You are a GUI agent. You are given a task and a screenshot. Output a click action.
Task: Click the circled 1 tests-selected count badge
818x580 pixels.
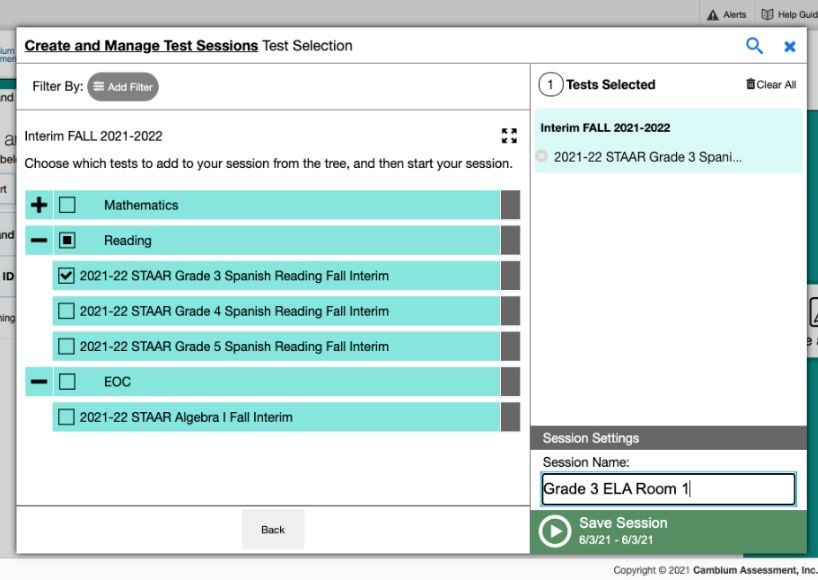[x=551, y=84]
